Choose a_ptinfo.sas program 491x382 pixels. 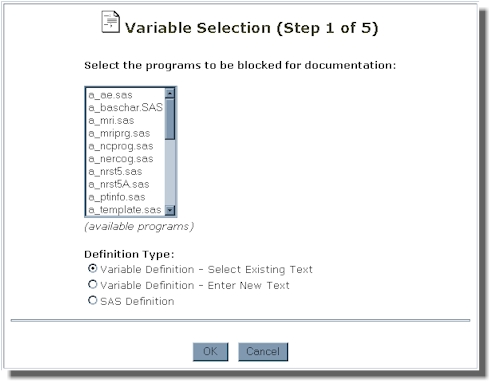click(126, 197)
